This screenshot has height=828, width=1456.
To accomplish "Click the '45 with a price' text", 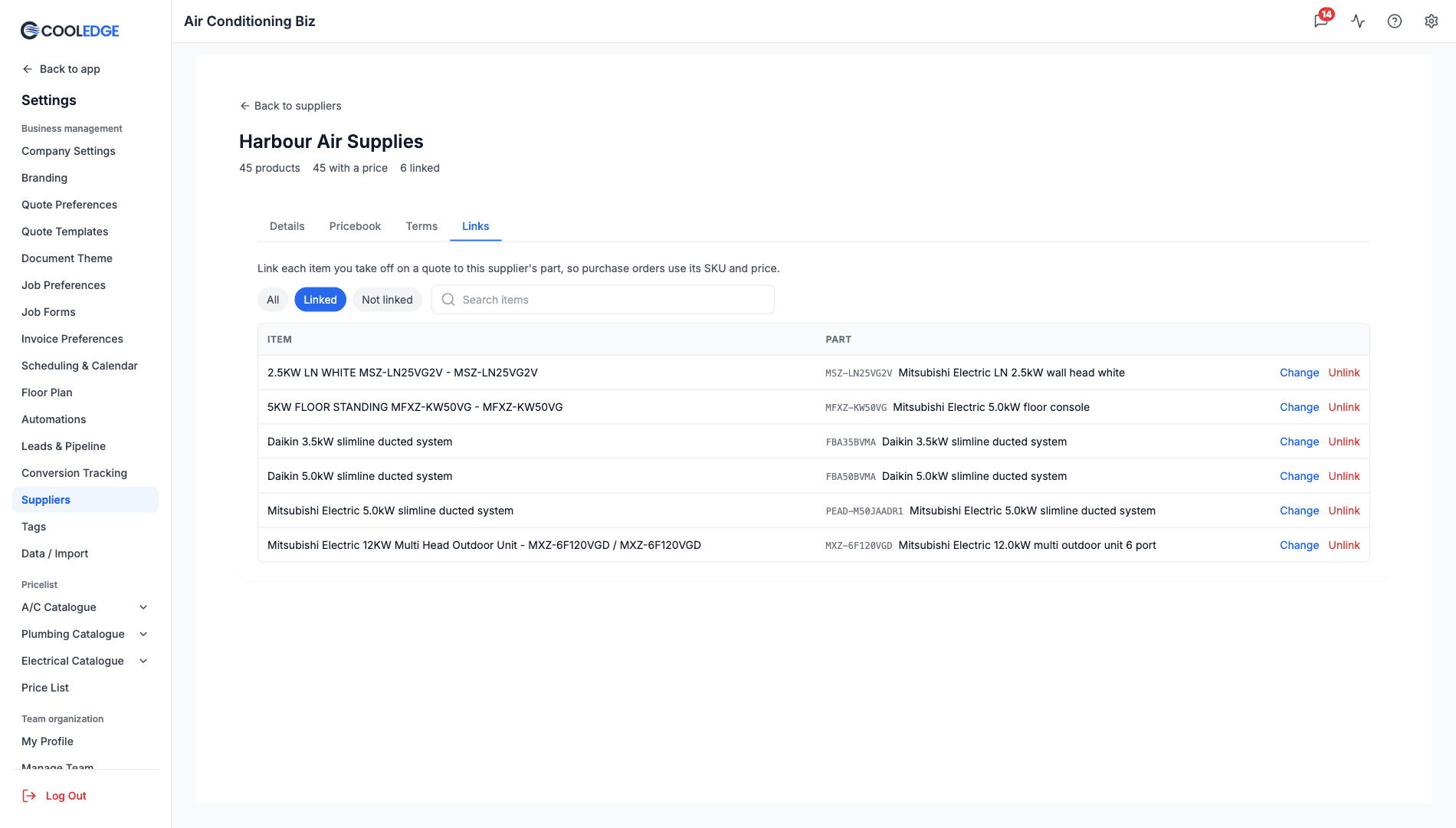I will coord(350,168).
